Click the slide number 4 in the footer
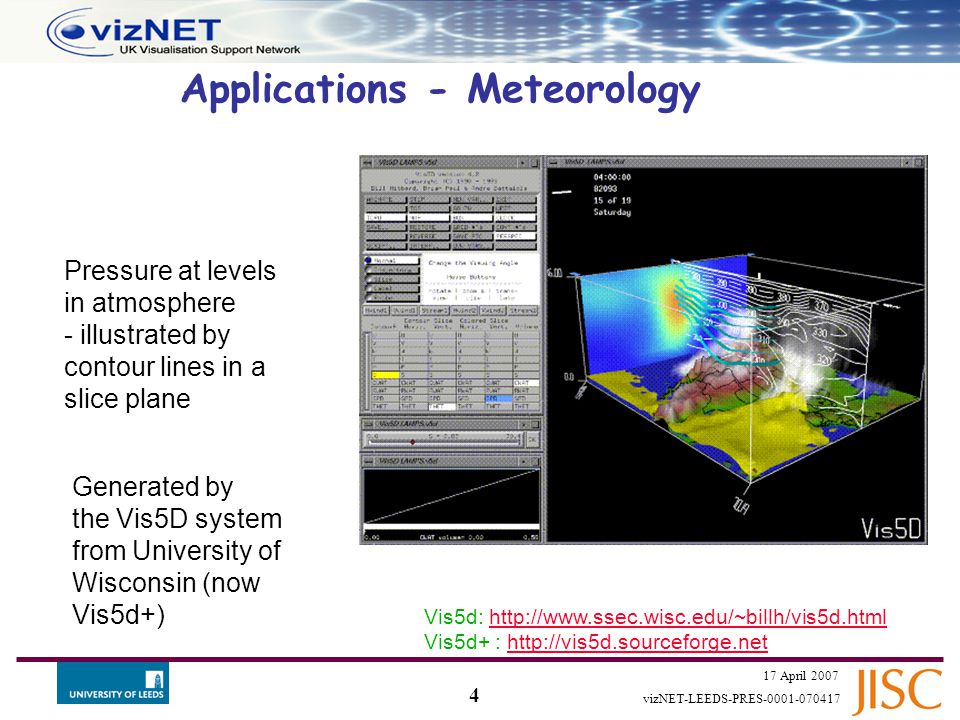 [x=474, y=695]
